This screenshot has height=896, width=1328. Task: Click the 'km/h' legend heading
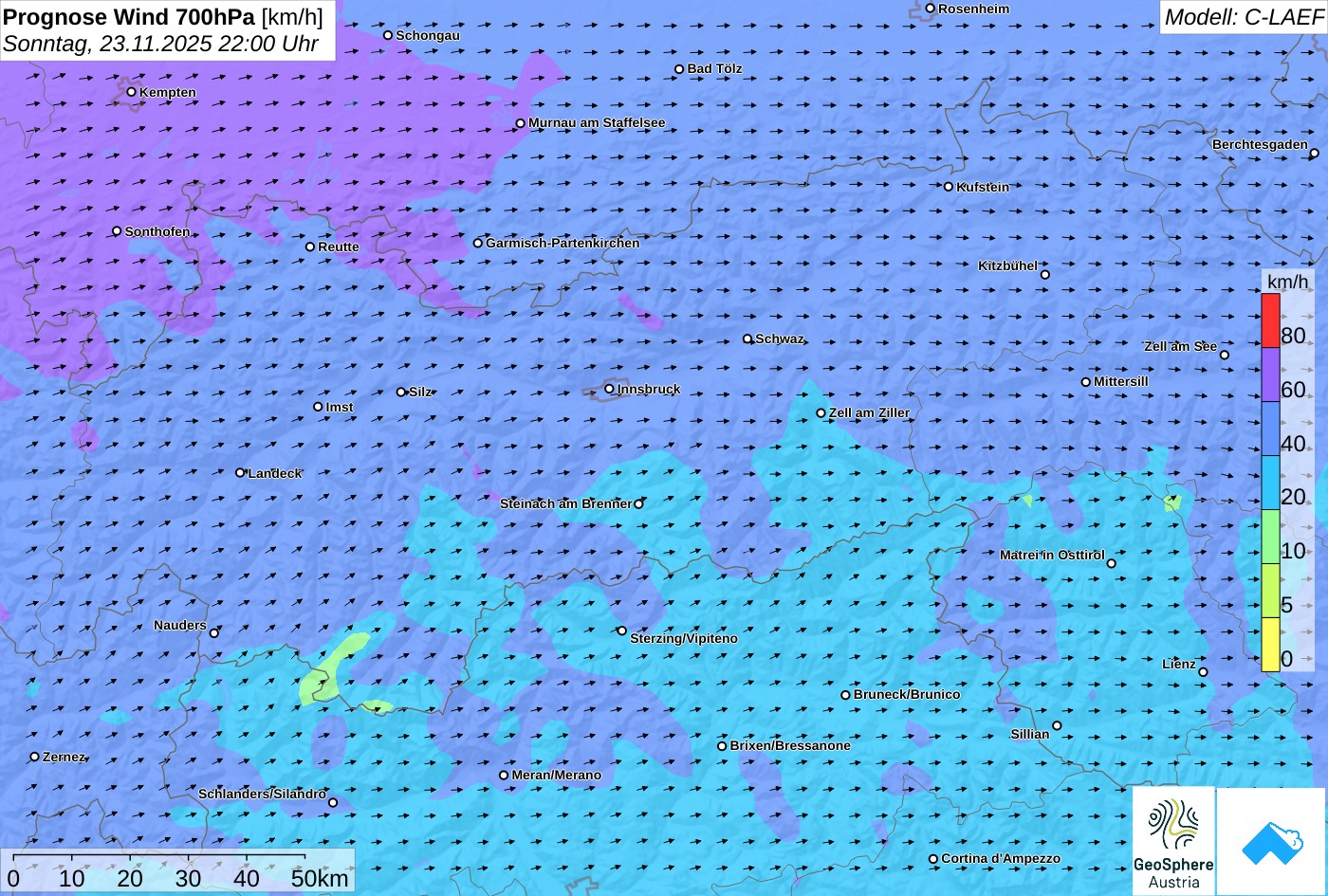tap(1287, 282)
